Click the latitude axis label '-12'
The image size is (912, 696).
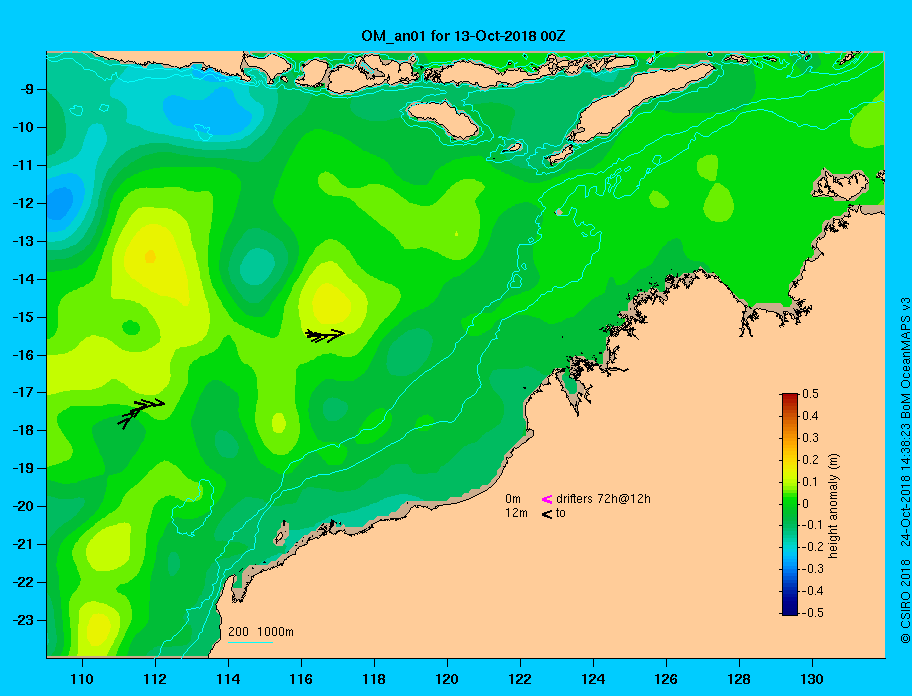[x=24, y=204]
